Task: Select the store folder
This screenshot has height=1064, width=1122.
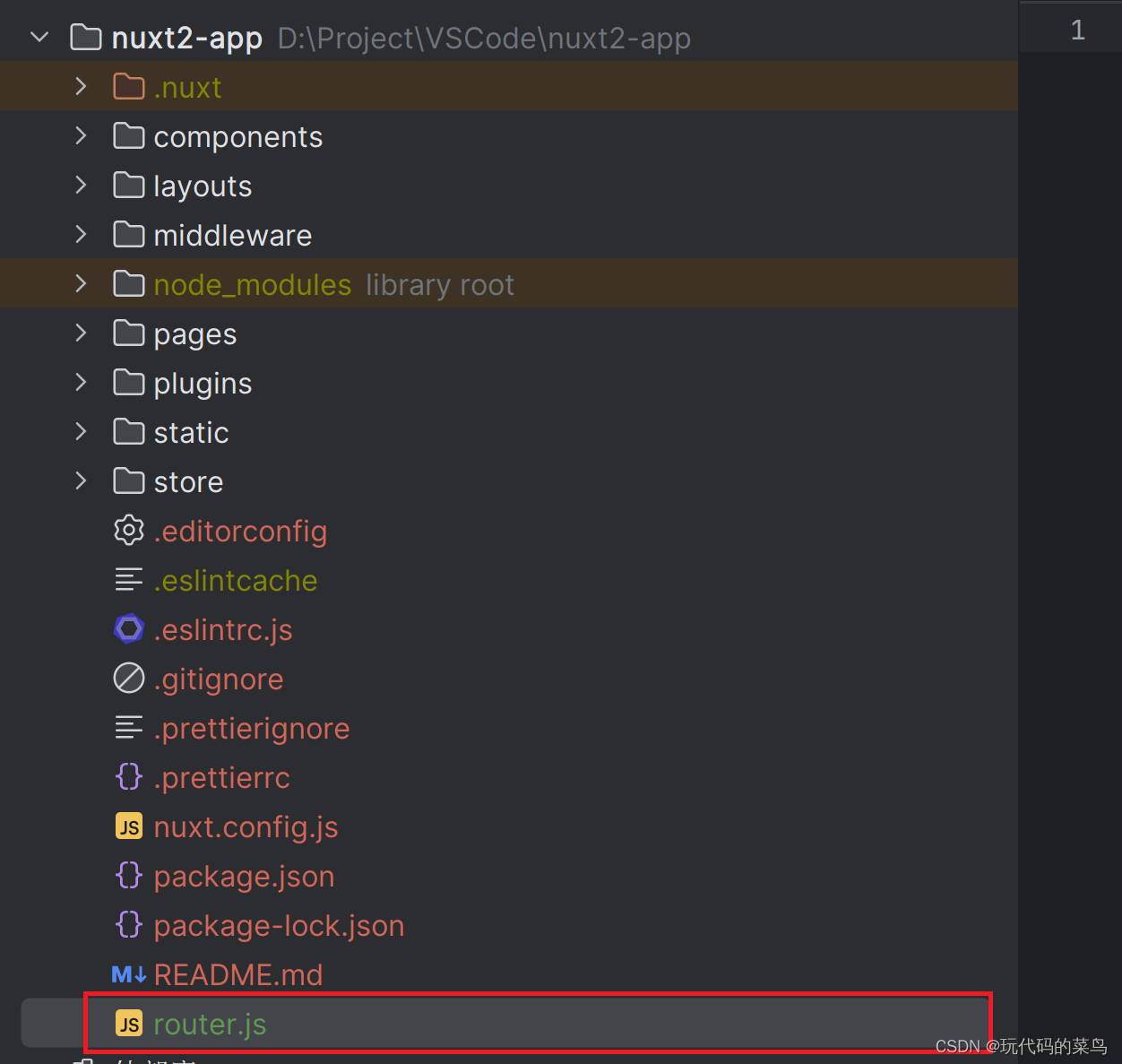Action: tap(188, 480)
